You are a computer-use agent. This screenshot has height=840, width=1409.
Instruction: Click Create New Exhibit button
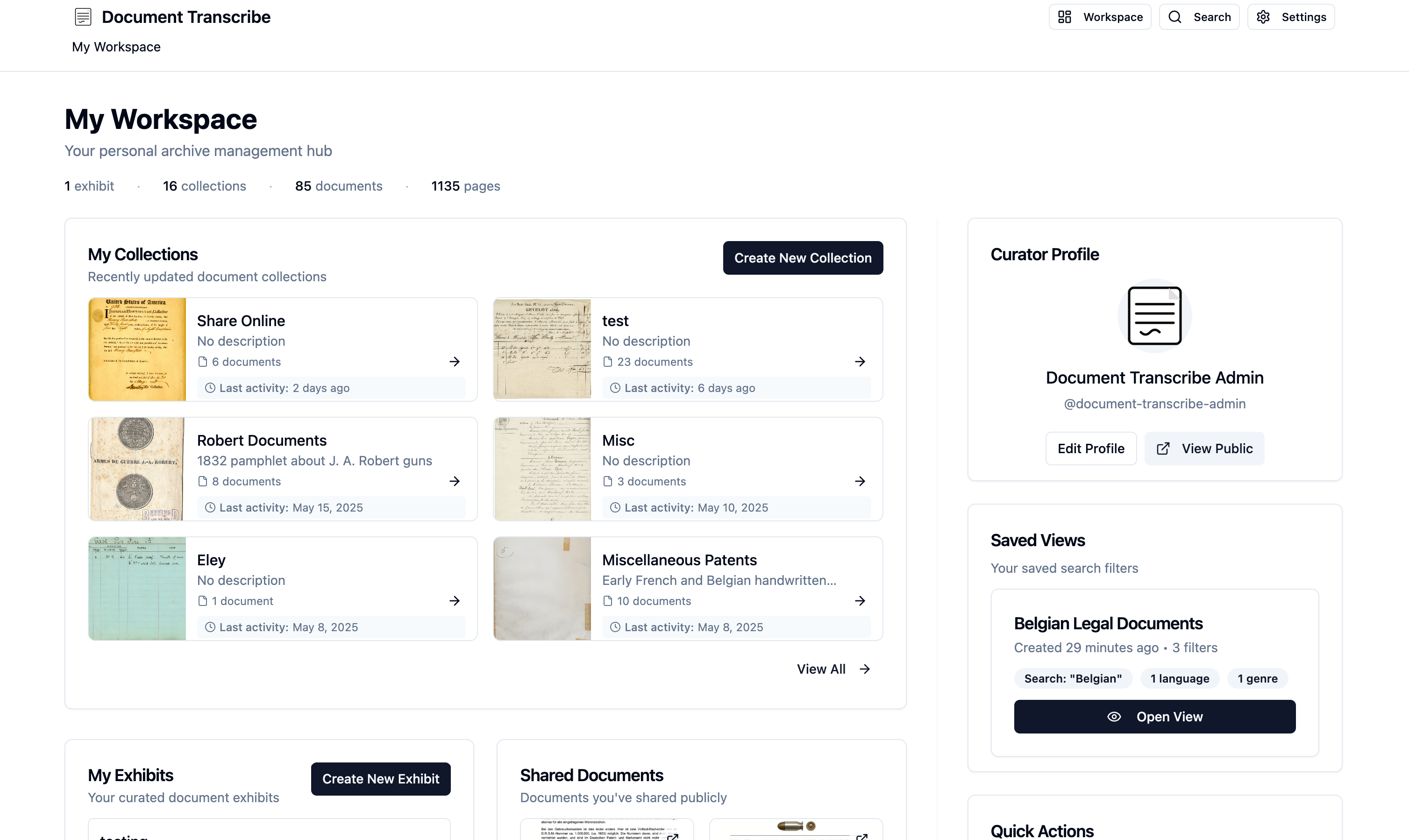pos(380,779)
